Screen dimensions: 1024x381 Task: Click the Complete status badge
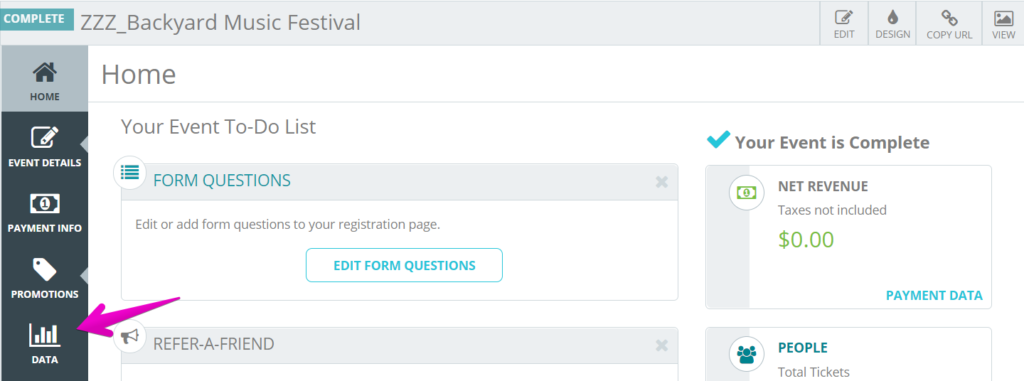[x=37, y=18]
